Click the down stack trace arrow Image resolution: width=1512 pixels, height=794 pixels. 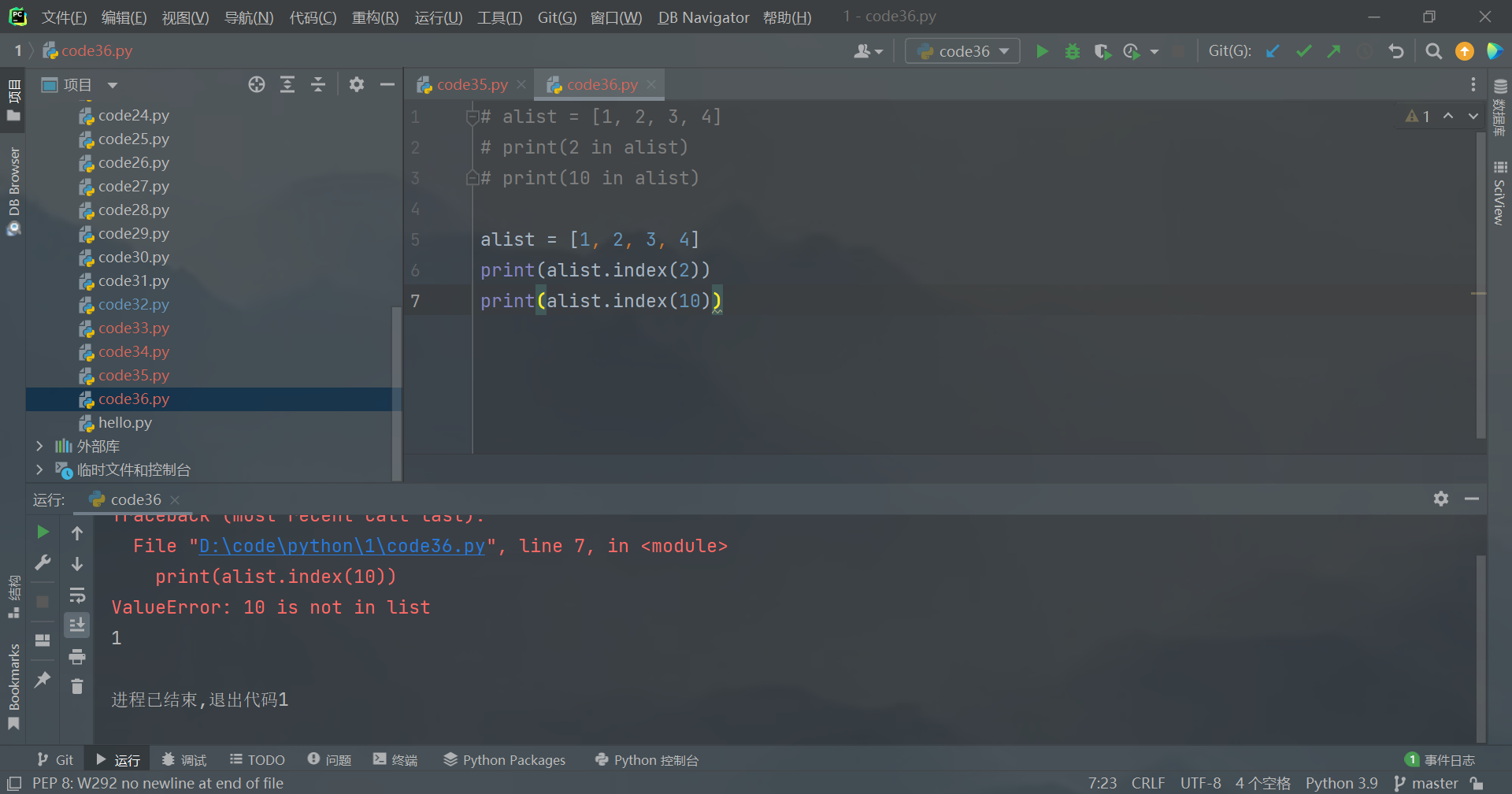pyautogui.click(x=77, y=564)
